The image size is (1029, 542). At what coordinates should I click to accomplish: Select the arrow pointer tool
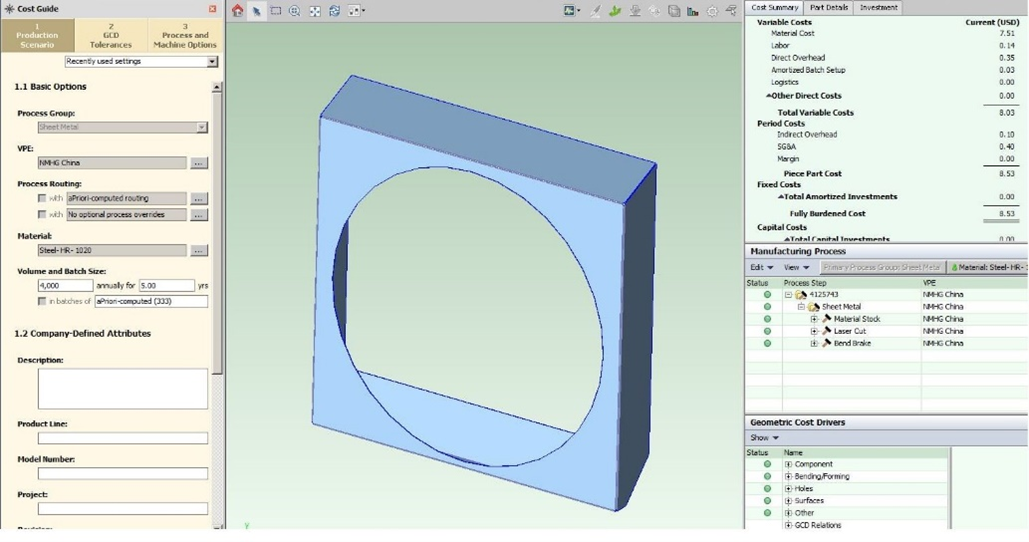click(256, 11)
